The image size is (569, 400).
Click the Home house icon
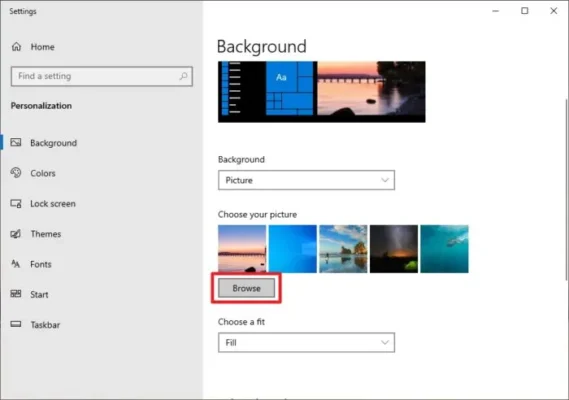tap(16, 47)
